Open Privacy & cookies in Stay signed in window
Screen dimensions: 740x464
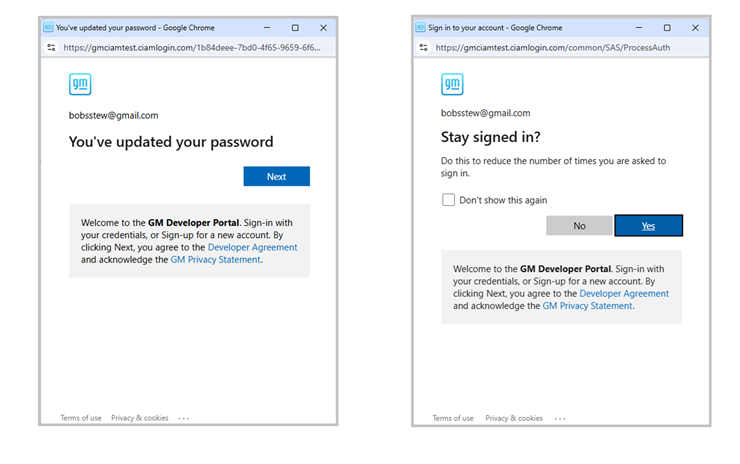514,418
